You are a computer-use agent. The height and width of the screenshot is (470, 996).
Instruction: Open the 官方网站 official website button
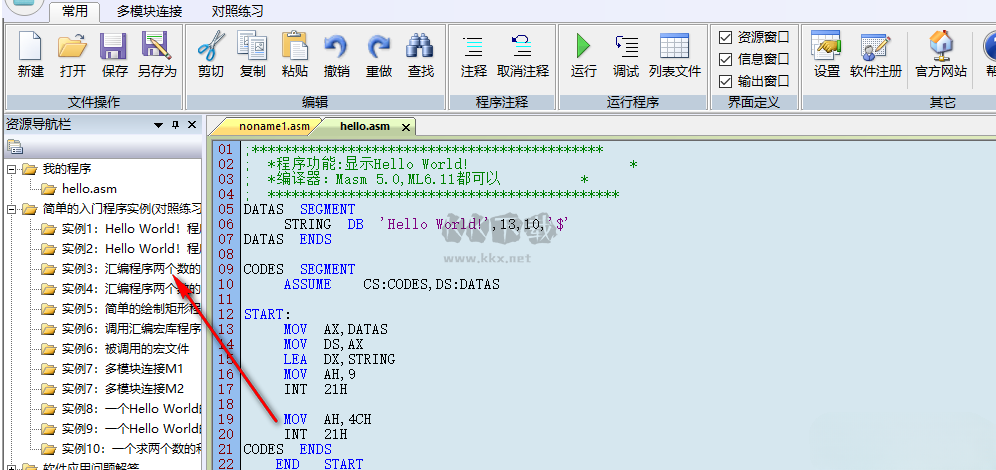point(941,47)
